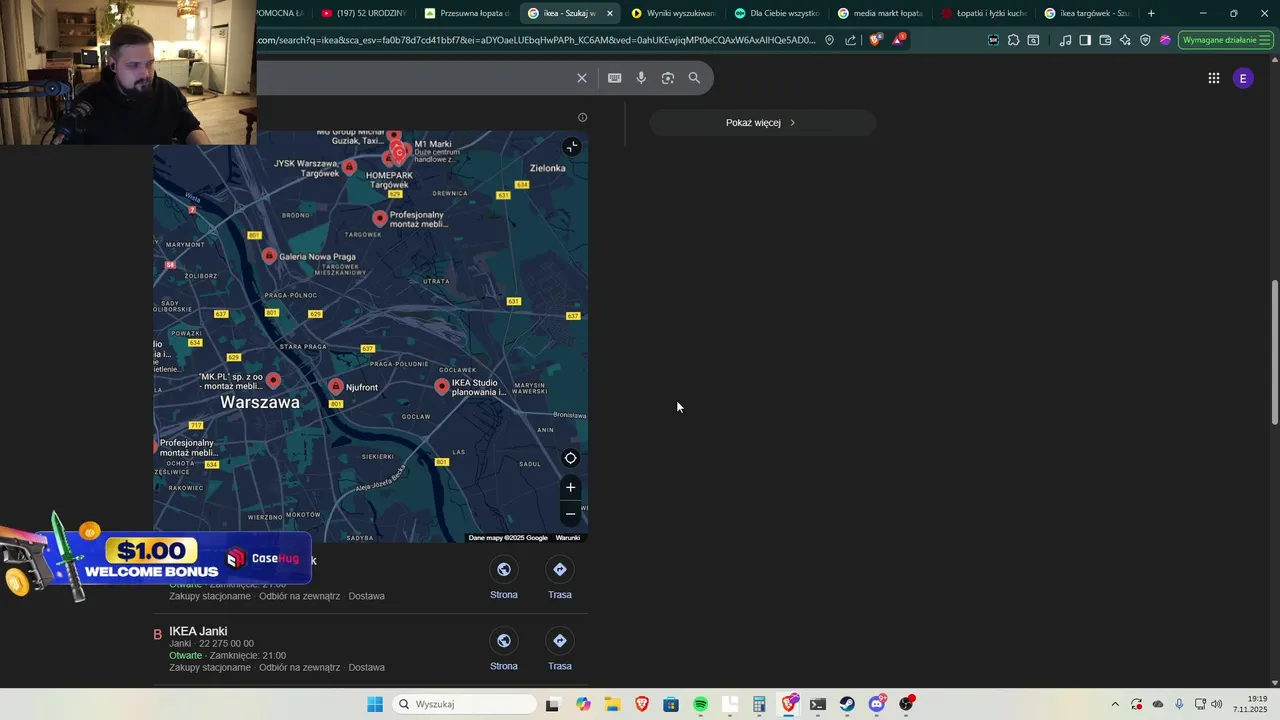Switch to Przesuwna łopata tab

pyautogui.click(x=467, y=13)
